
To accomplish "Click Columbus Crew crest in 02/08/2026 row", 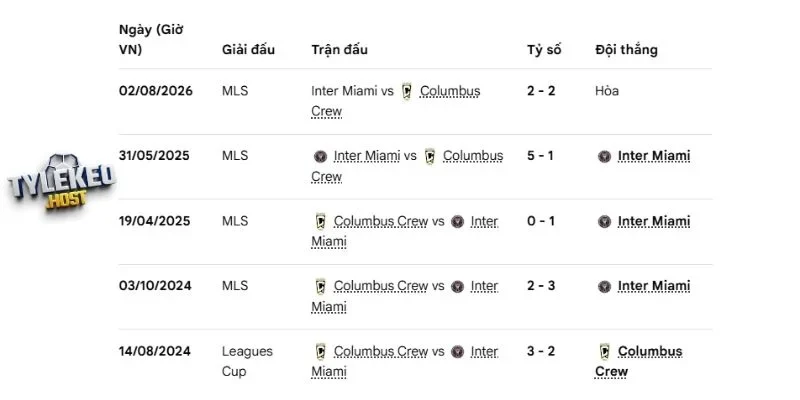I will (406, 91).
